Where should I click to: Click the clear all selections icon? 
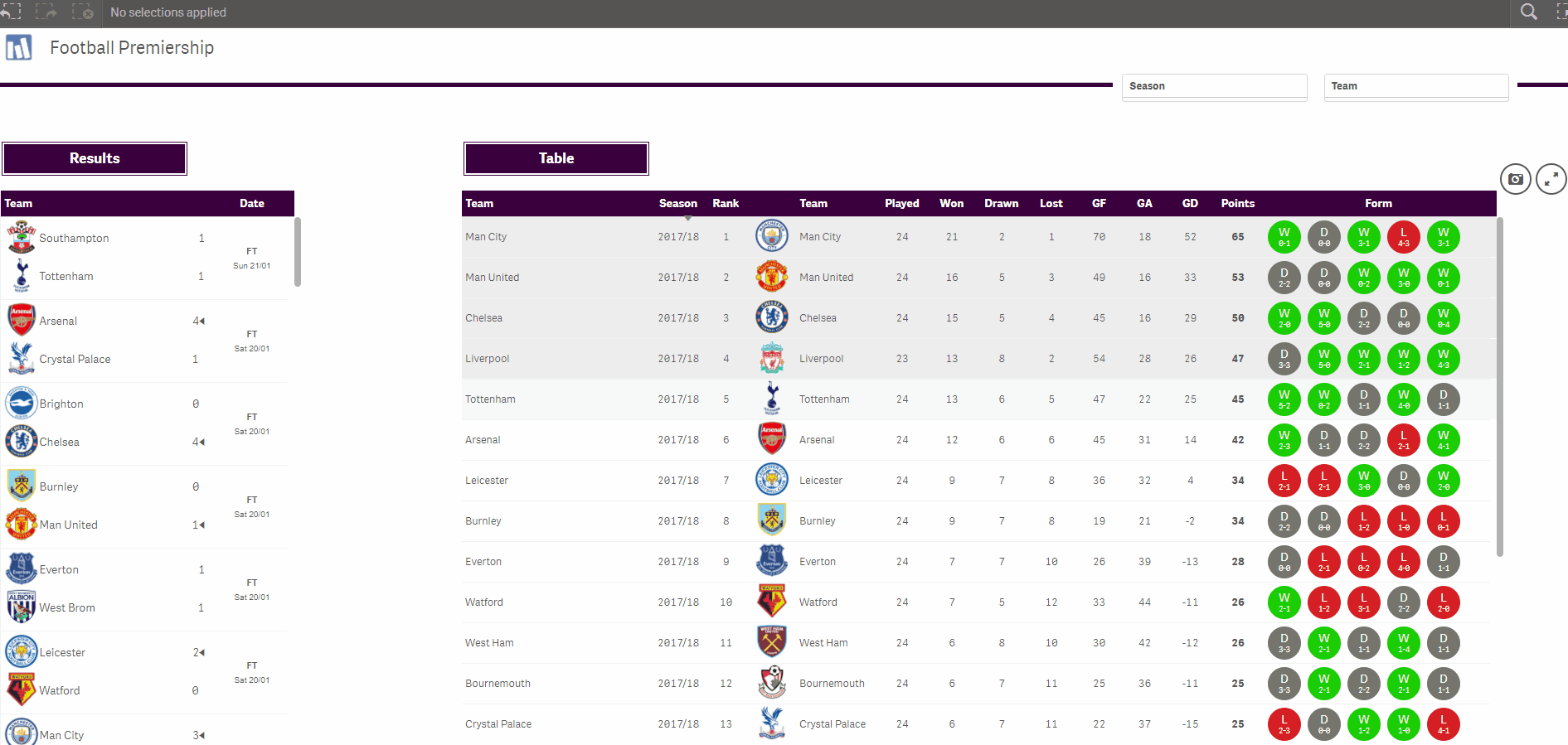(83, 12)
